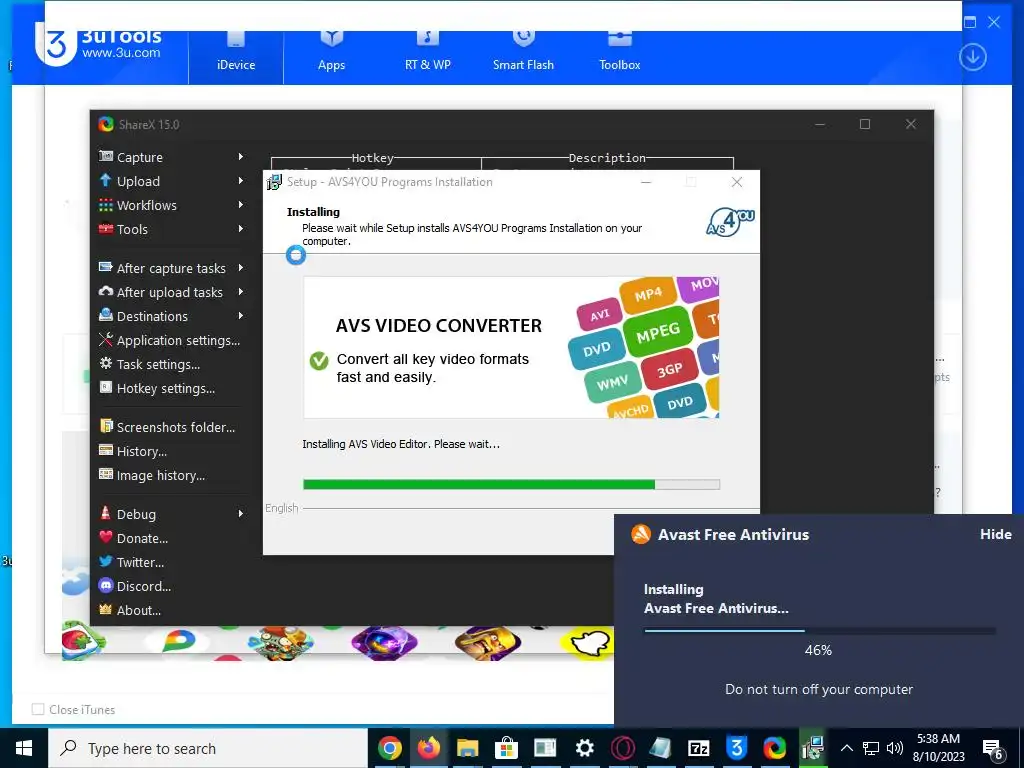Expand the Tools submenu arrow
1024x768 pixels.
tap(240, 229)
